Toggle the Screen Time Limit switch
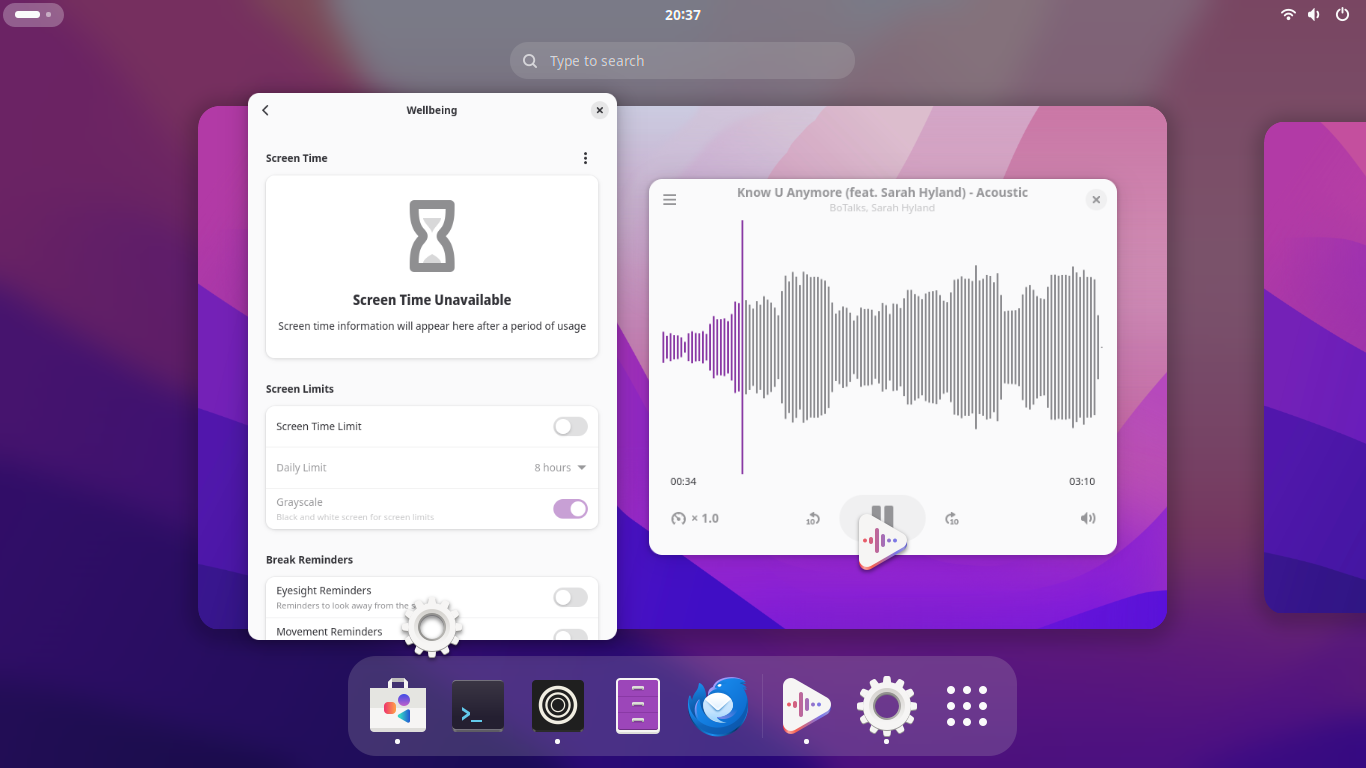1366x768 pixels. pyautogui.click(x=571, y=426)
